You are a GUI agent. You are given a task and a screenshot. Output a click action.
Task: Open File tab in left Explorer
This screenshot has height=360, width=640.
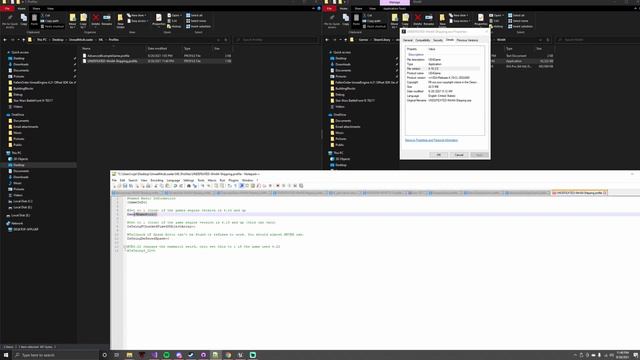(x=7, y=9)
